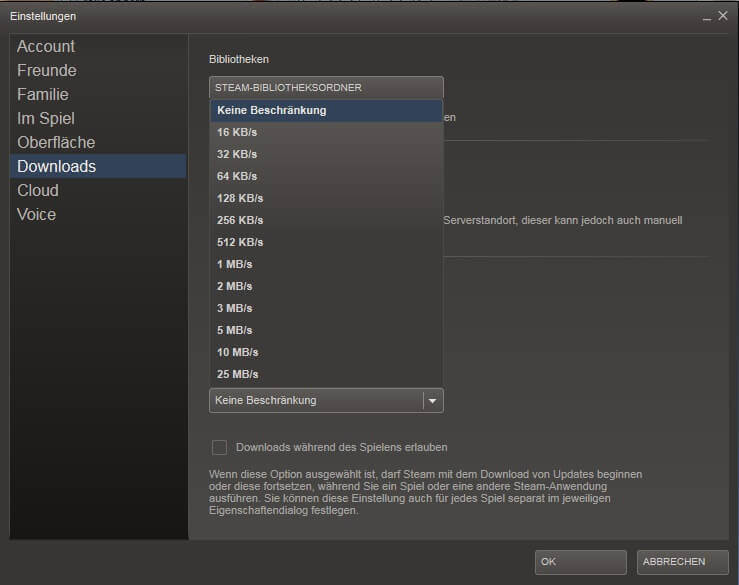Select the 10 MB/s option

click(326, 352)
